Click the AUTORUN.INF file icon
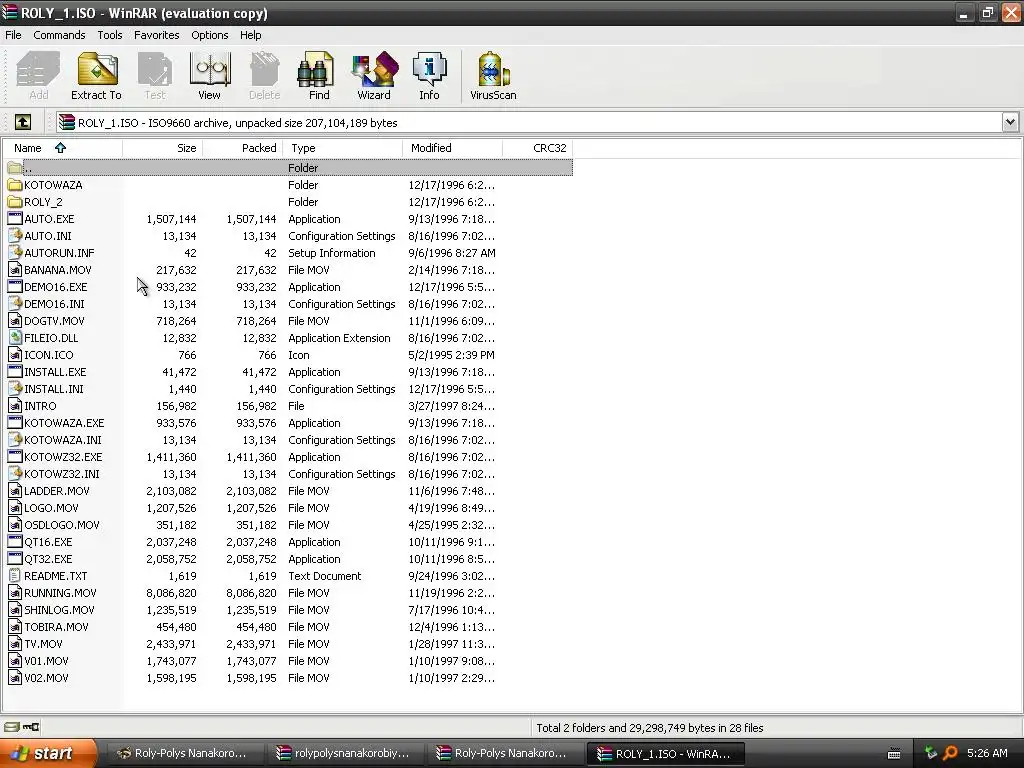This screenshot has width=1024, height=768. tap(14, 253)
